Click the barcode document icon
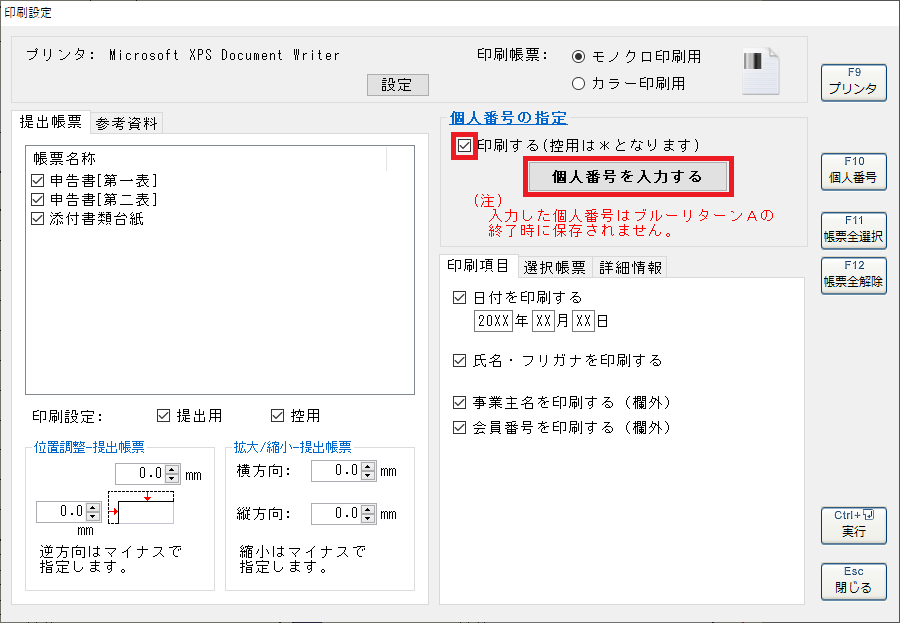 pyautogui.click(x=761, y=71)
